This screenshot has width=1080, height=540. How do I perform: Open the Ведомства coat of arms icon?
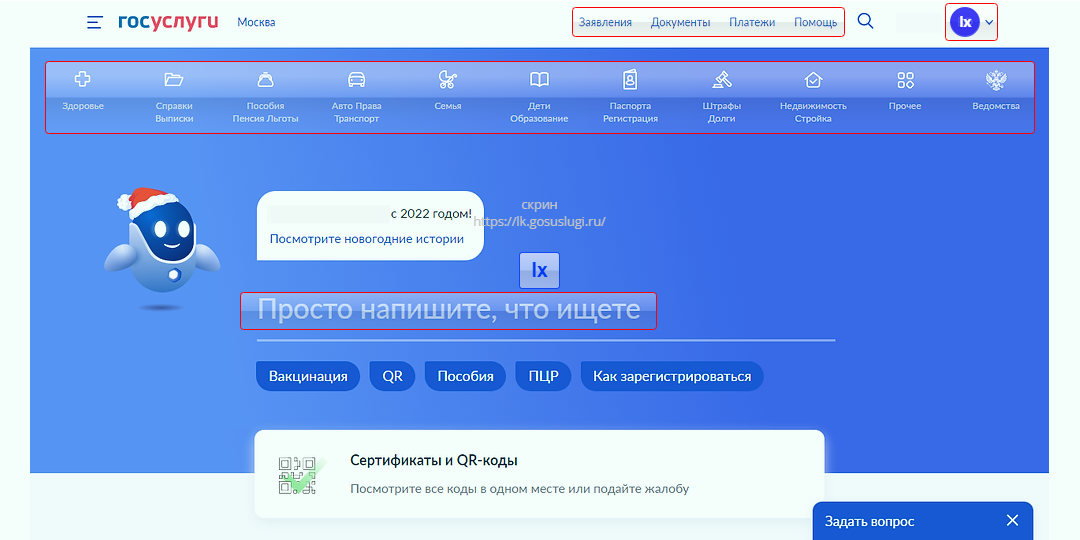[x=996, y=81]
